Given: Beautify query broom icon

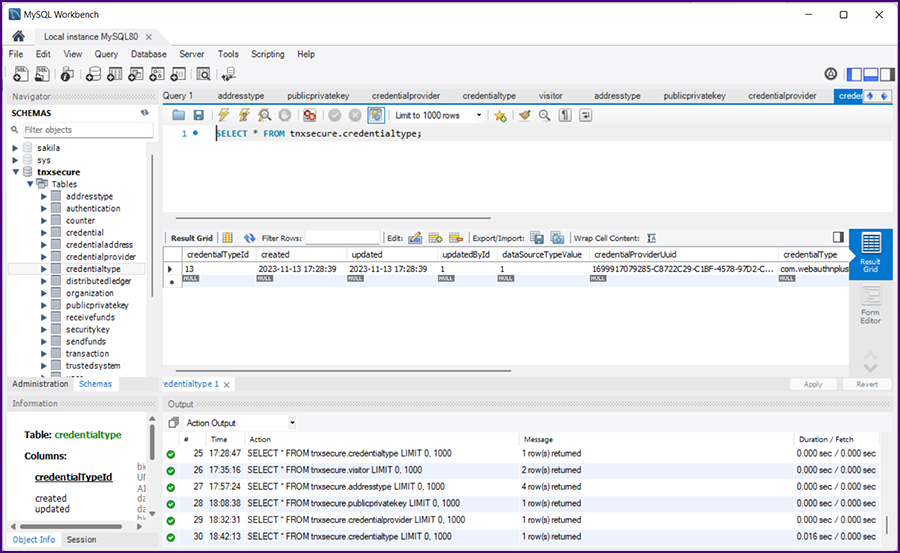Looking at the screenshot, I should pos(524,115).
